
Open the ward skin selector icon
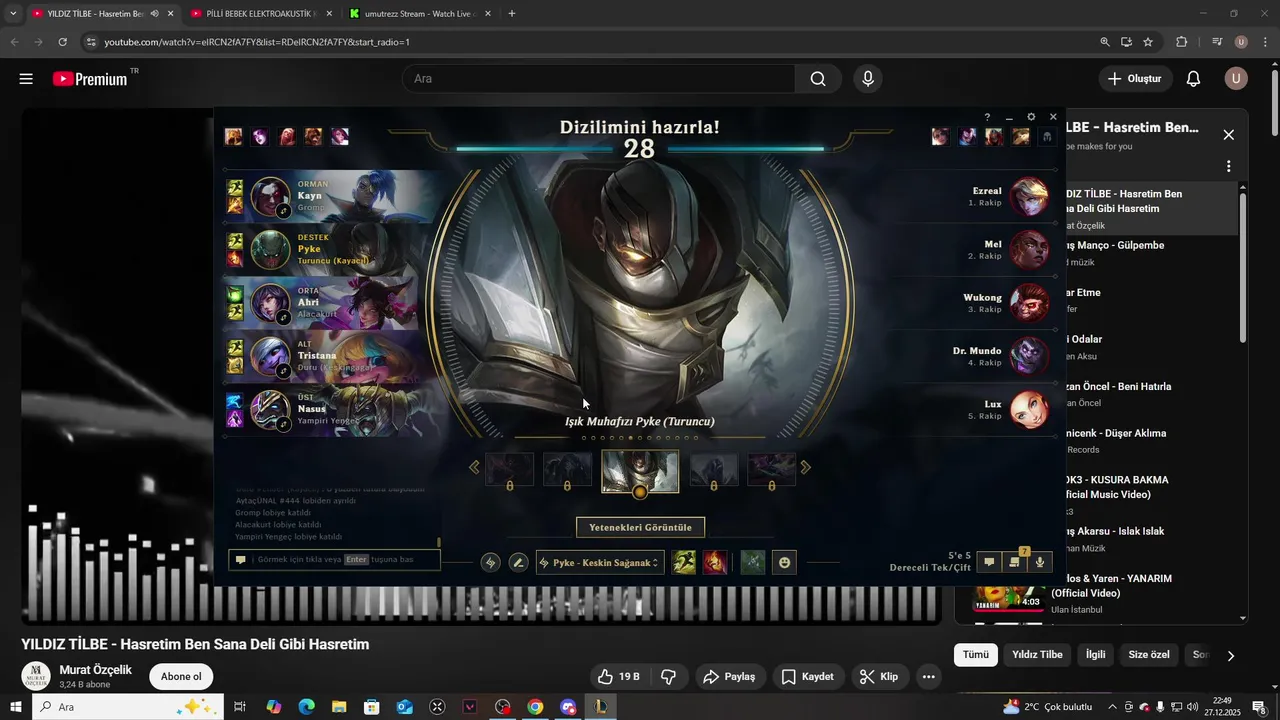753,563
